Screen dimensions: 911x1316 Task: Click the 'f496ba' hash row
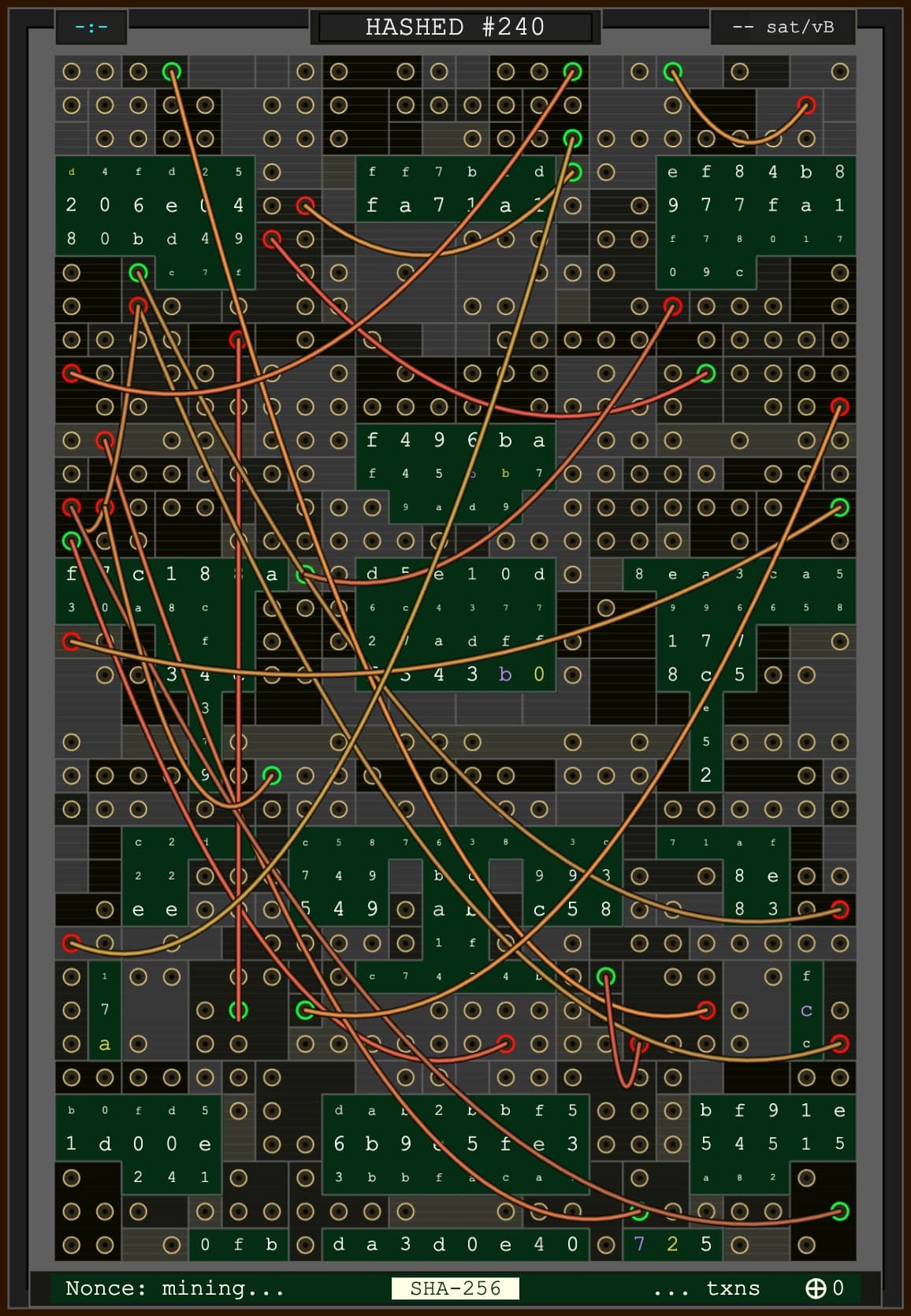455,441
